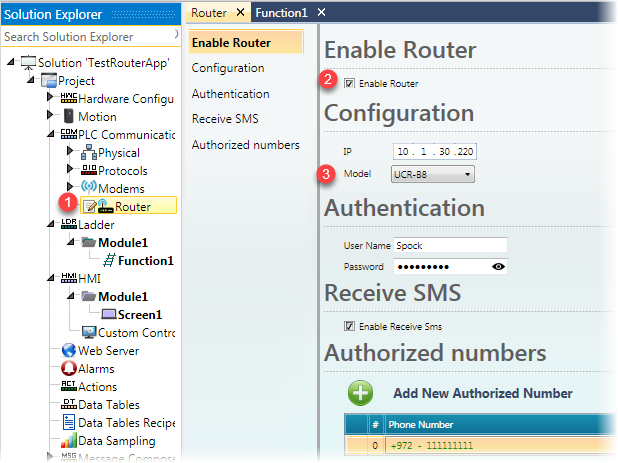Open the Authentication section link

click(230, 94)
